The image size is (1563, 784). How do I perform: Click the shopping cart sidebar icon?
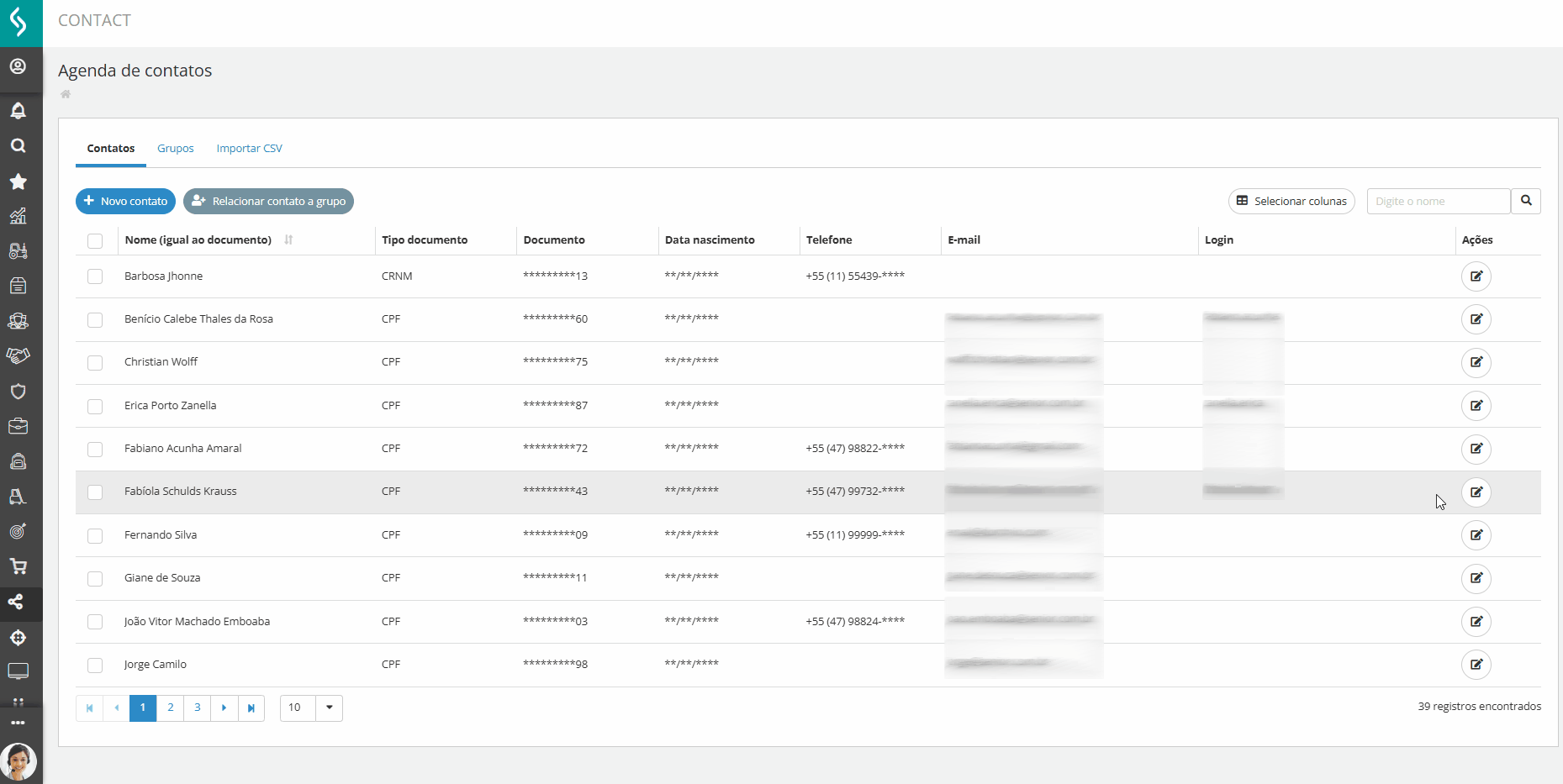(18, 566)
